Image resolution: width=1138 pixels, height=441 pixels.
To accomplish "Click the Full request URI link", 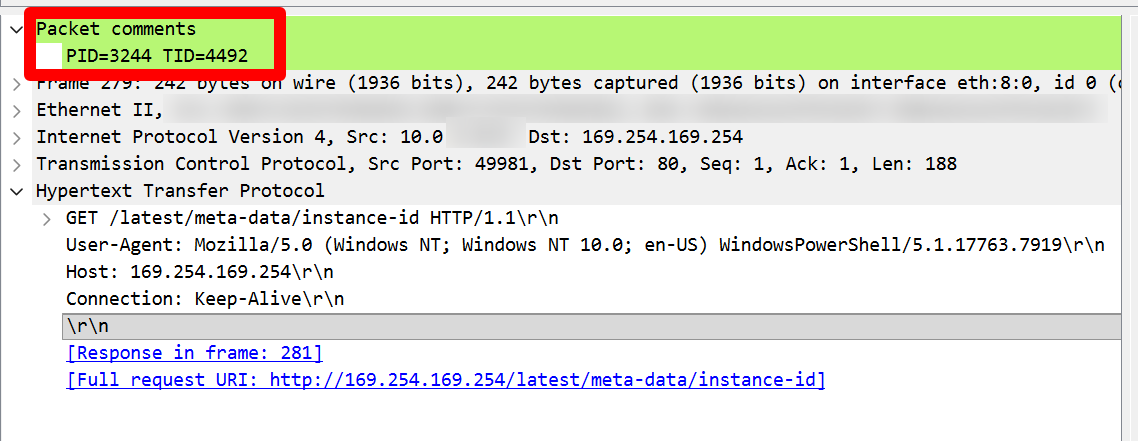I will click(x=445, y=380).
